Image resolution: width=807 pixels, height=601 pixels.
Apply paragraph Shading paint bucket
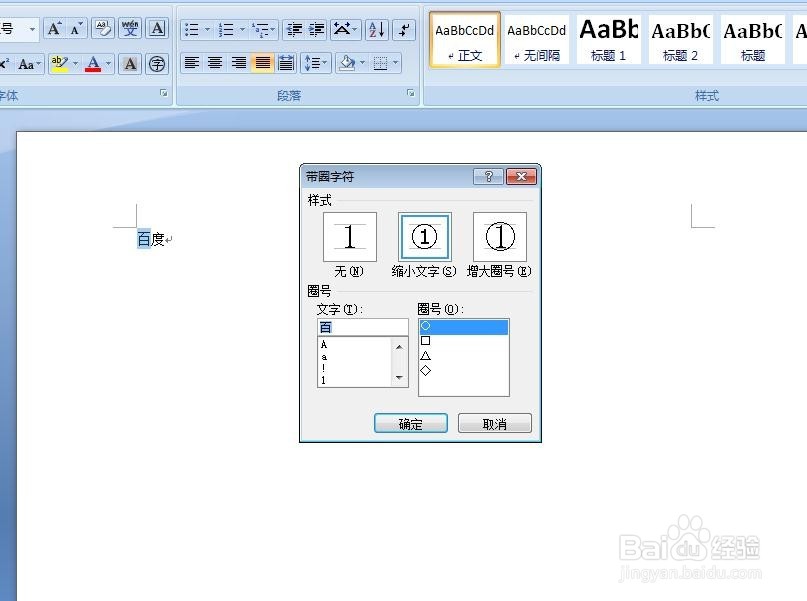pyautogui.click(x=347, y=63)
